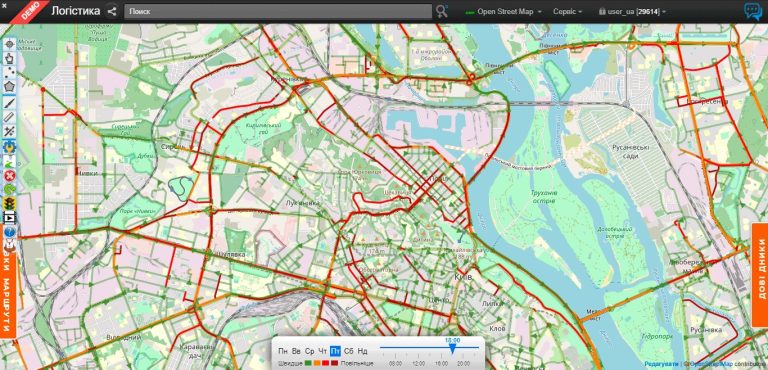Open the wrench settings tool
Screen dimensions: 768x370
tap(9, 146)
